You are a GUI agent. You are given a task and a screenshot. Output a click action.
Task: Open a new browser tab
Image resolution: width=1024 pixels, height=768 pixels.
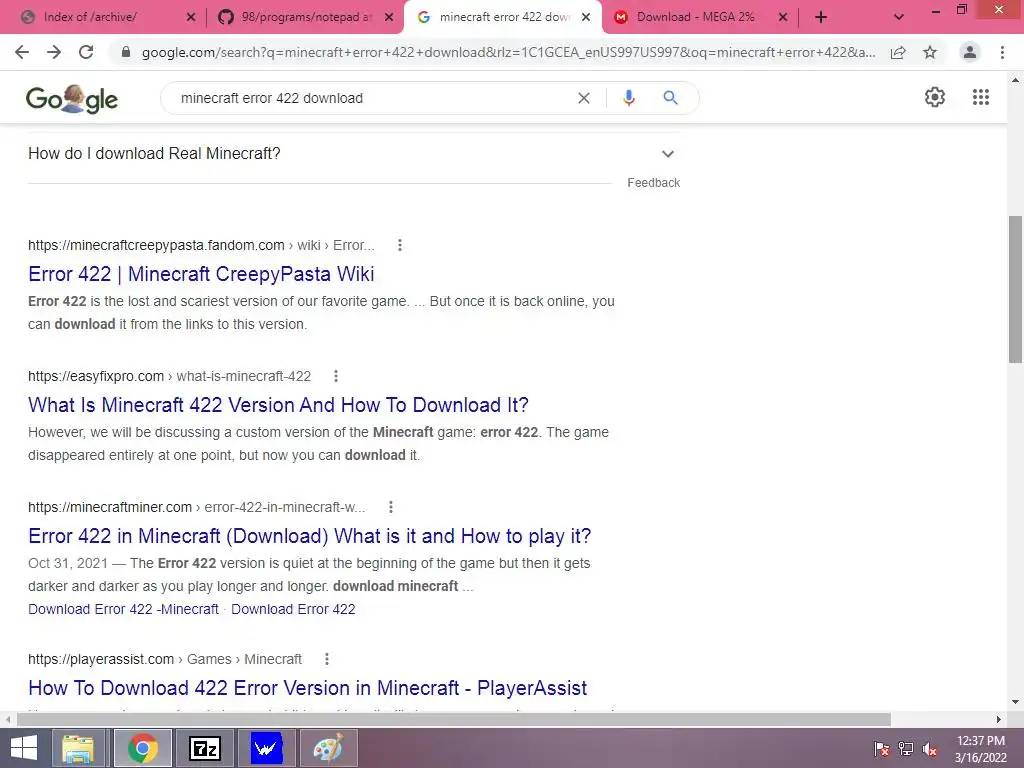click(821, 18)
